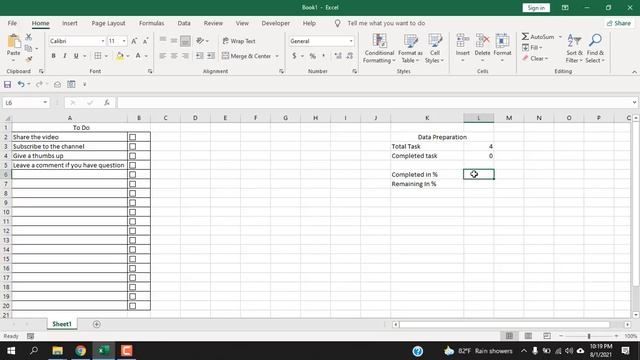Decrease font size with smaller A icon
Image resolution: width=640 pixels, height=360 pixels.
pos(145,41)
